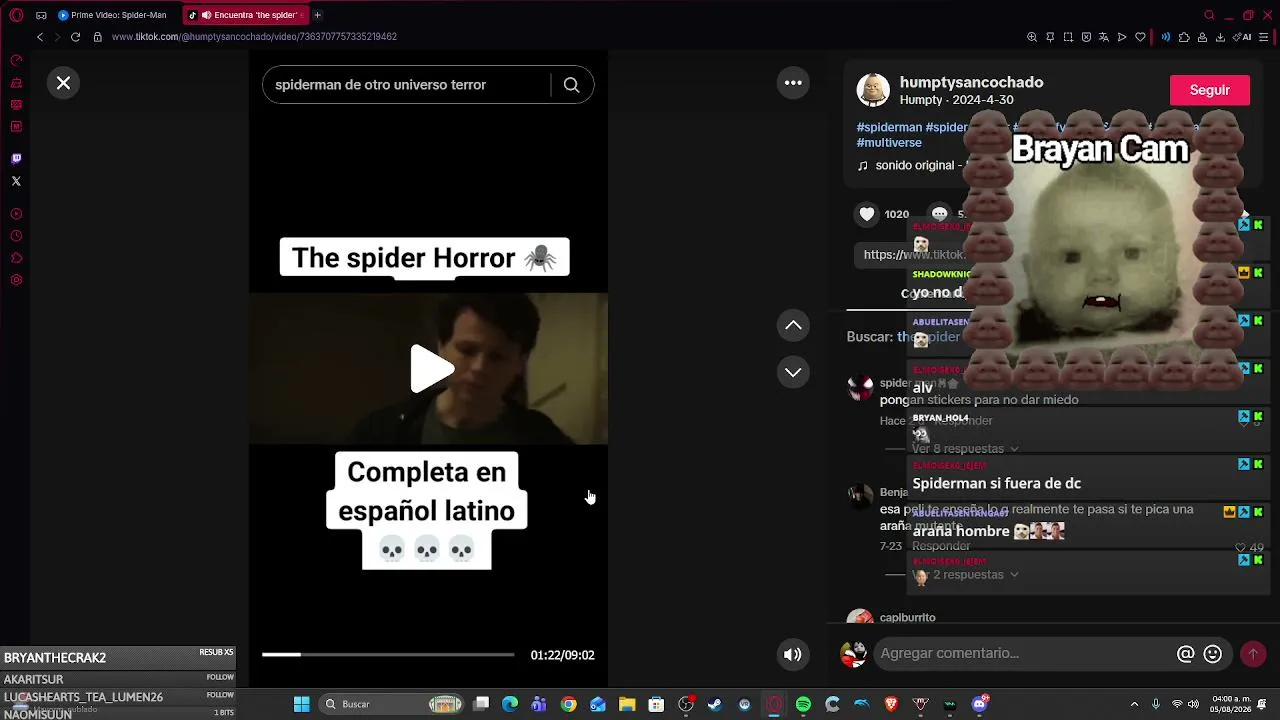Close the TikTok video viewer

tap(63, 83)
